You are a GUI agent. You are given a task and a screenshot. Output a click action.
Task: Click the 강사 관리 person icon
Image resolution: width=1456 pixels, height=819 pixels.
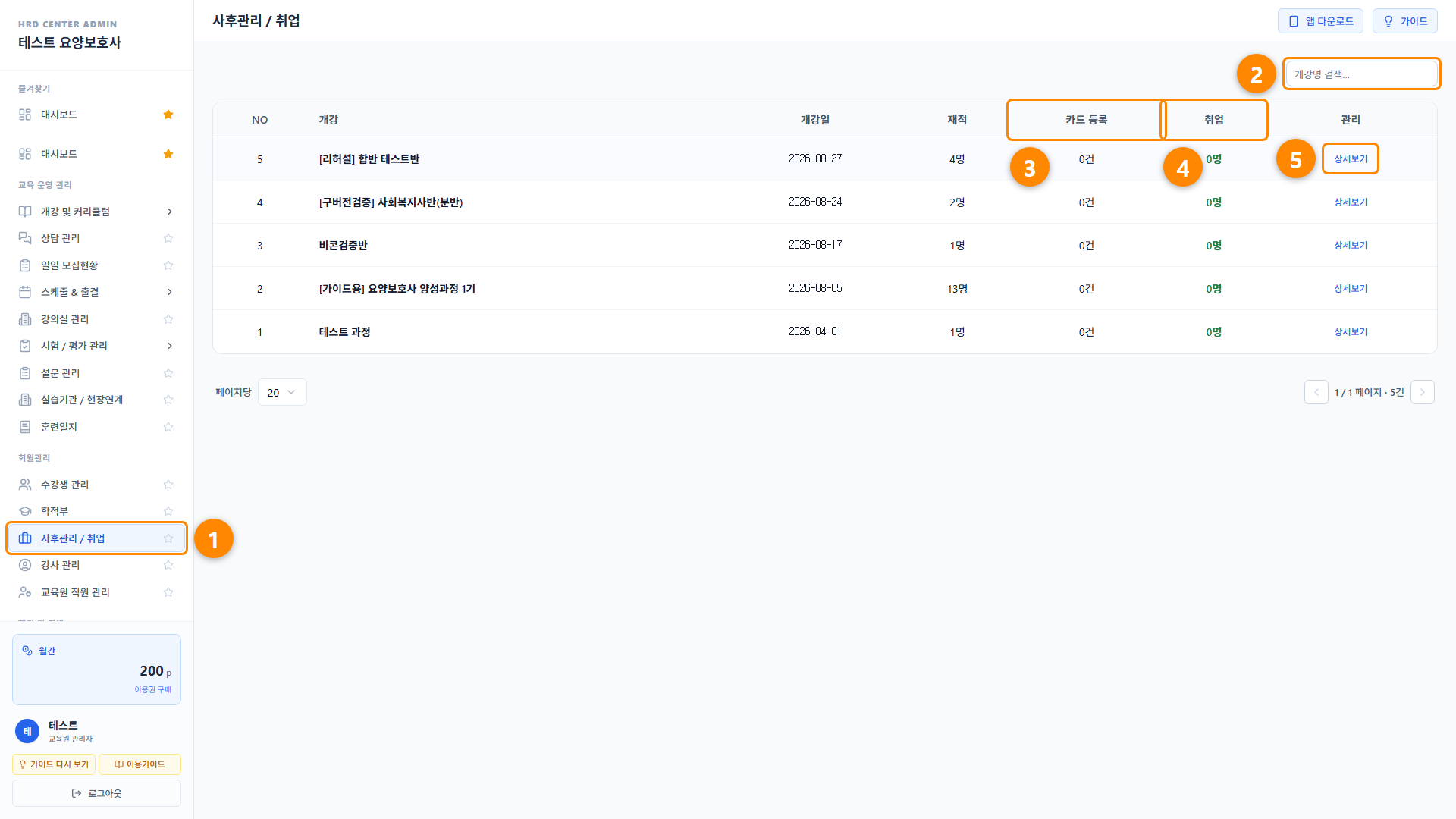click(x=25, y=565)
